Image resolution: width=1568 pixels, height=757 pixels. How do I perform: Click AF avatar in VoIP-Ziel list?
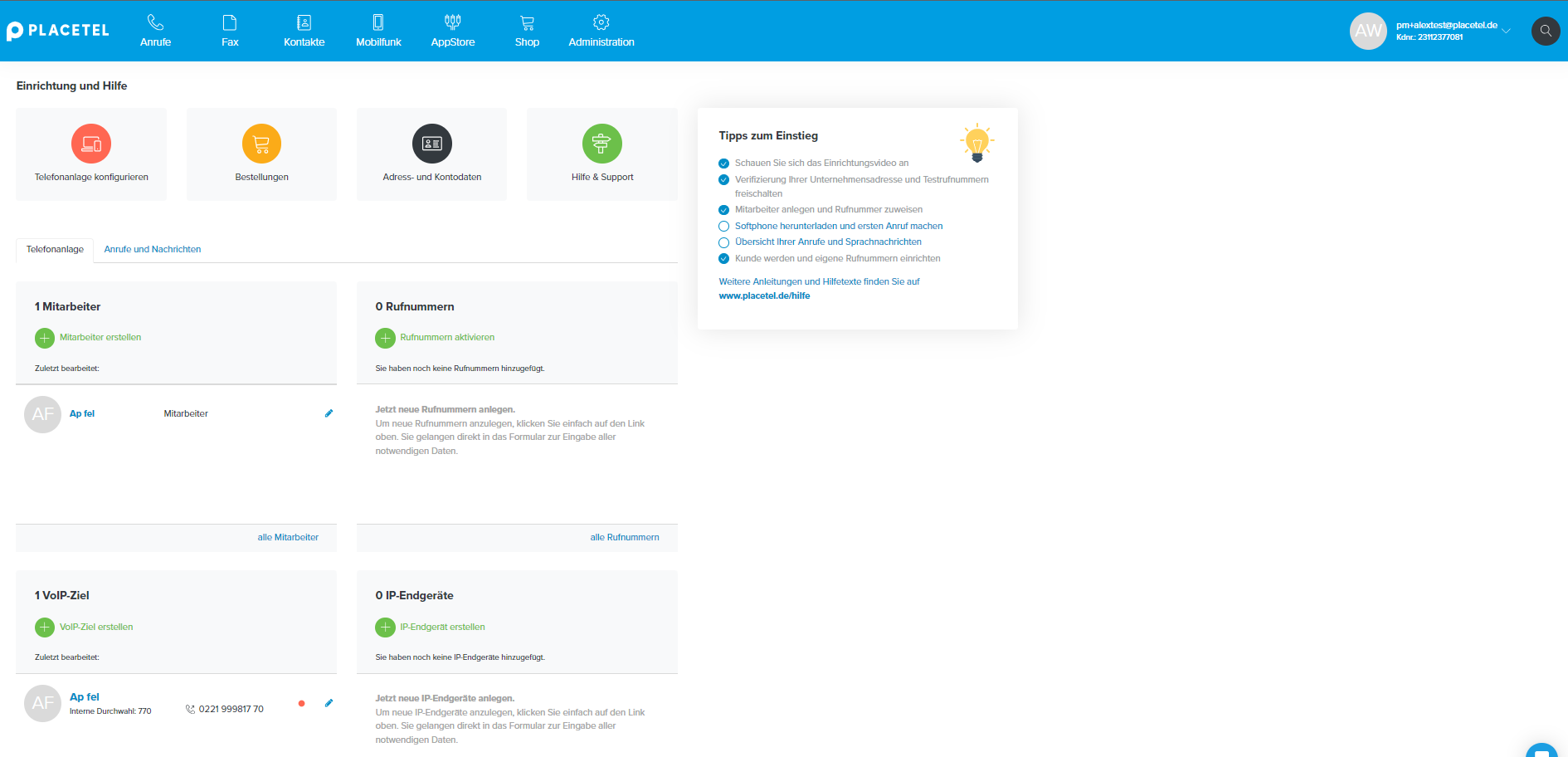pyautogui.click(x=42, y=703)
